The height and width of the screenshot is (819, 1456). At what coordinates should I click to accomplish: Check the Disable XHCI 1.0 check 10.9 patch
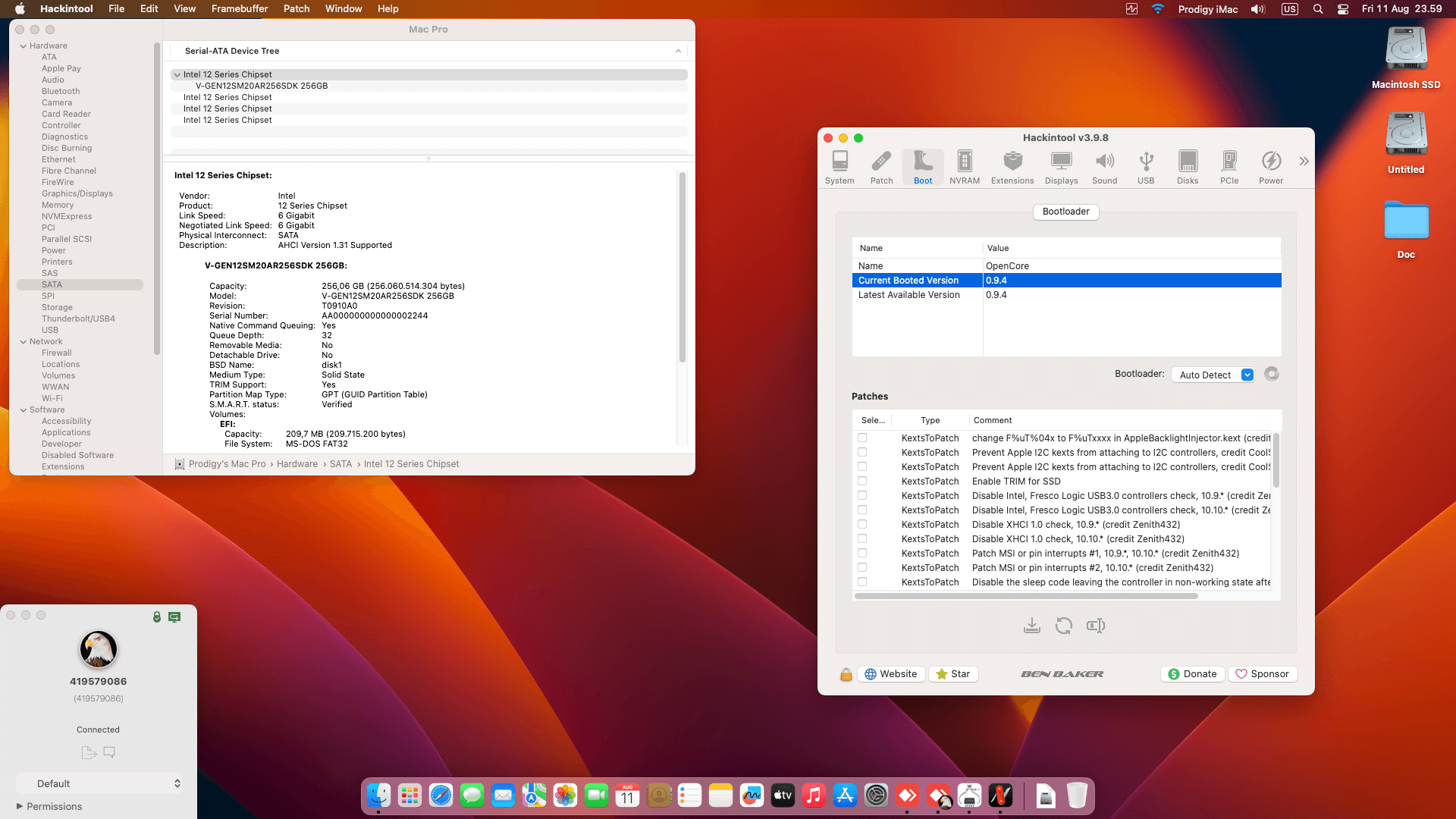click(862, 524)
